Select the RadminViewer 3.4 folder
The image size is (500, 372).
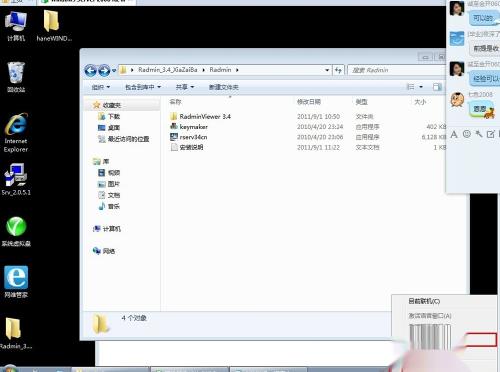200,116
